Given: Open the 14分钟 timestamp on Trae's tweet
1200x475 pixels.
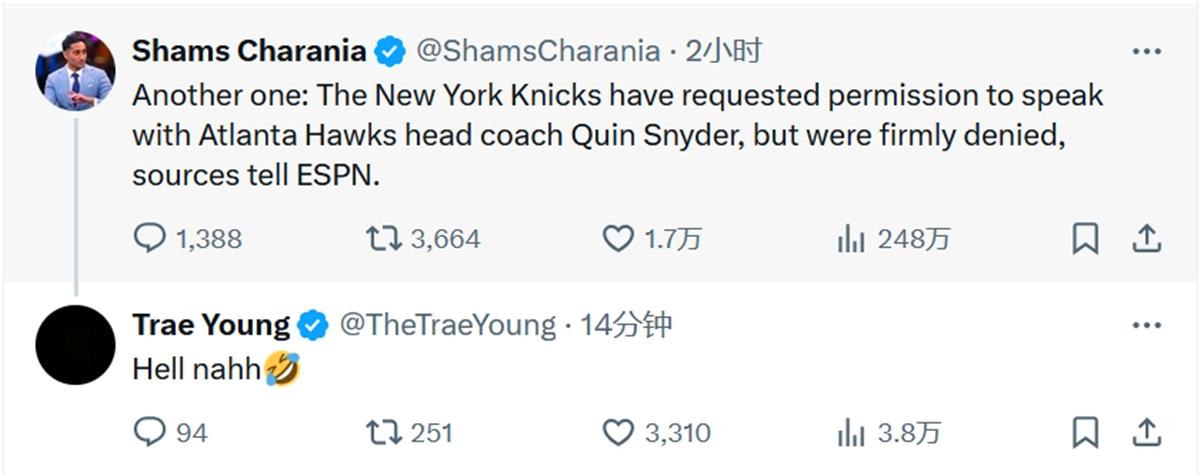Looking at the screenshot, I should point(626,325).
